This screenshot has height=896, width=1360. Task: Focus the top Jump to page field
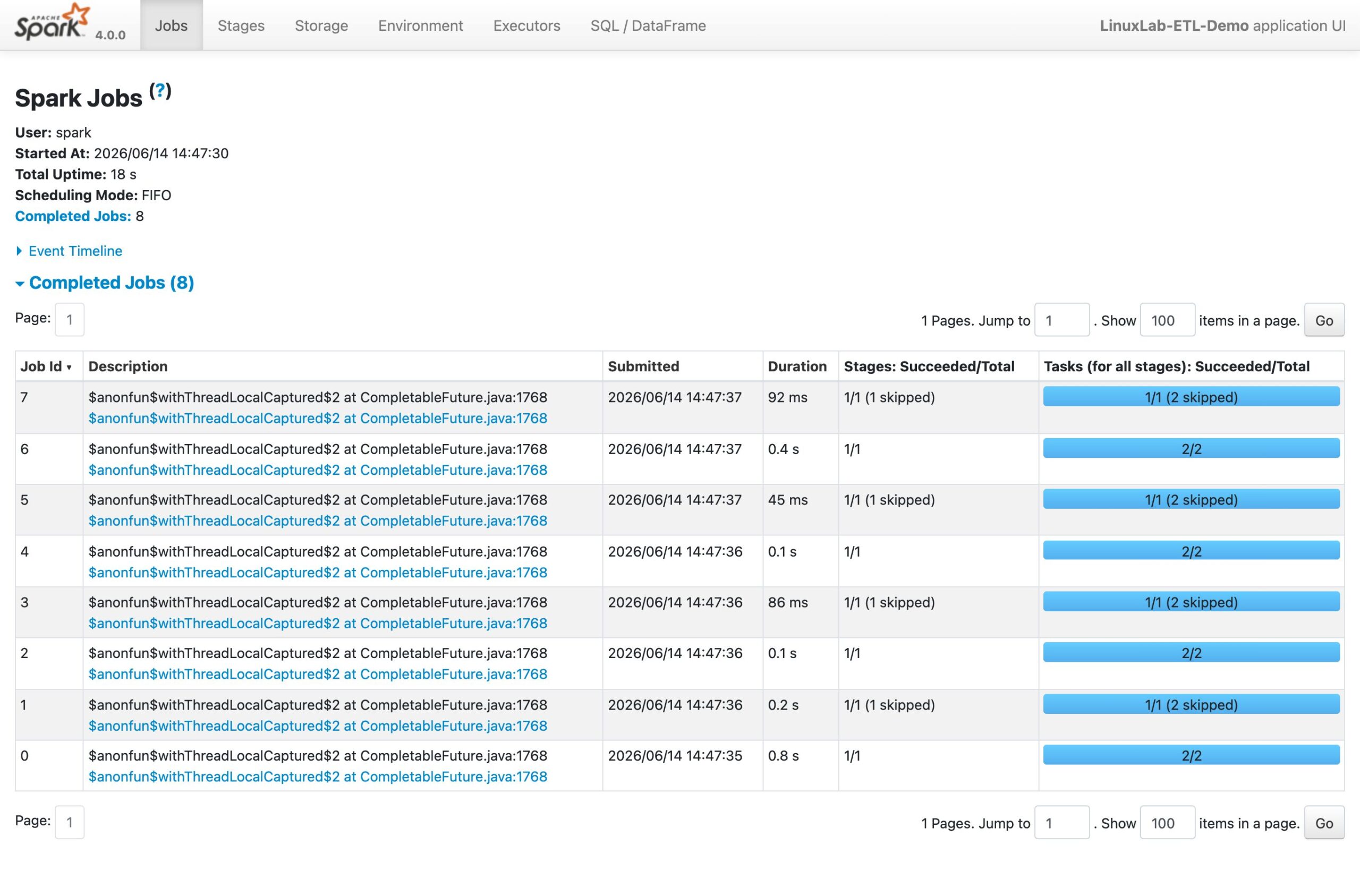[x=1062, y=320]
